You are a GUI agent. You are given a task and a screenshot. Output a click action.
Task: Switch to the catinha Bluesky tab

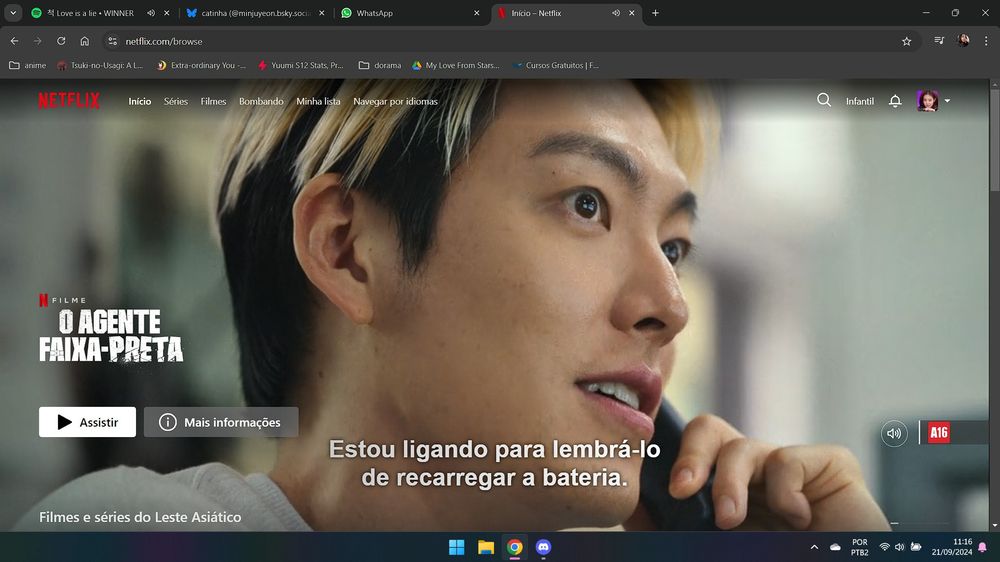[255, 13]
